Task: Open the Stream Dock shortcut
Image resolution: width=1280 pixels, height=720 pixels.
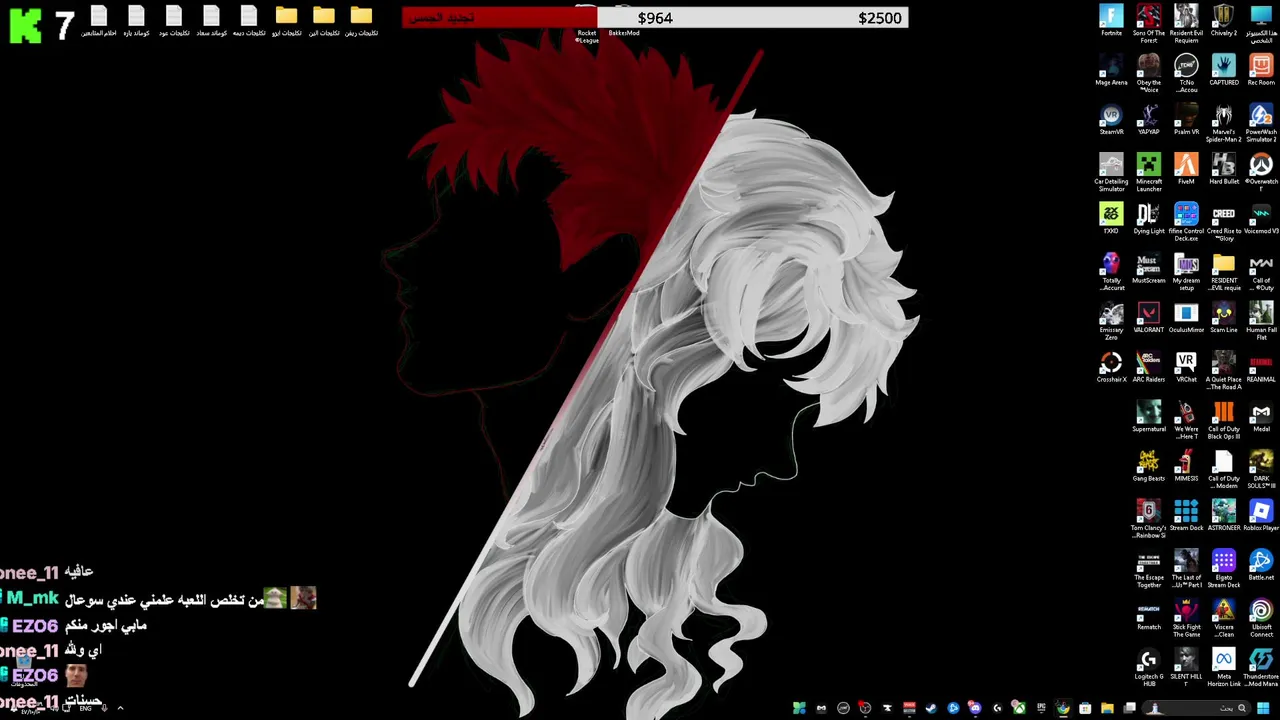Action: [x=1186, y=515]
